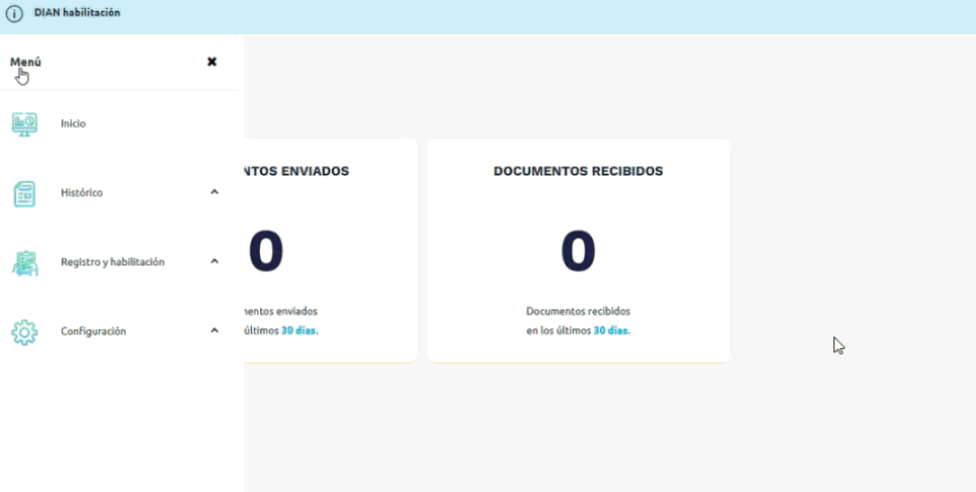Expand the Registro y habilitación chevron
The height and width of the screenshot is (492, 976).
[214, 261]
